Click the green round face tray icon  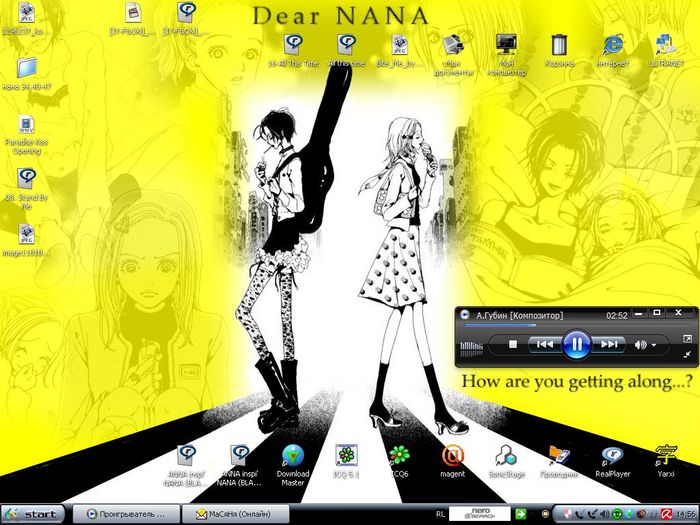616,515
